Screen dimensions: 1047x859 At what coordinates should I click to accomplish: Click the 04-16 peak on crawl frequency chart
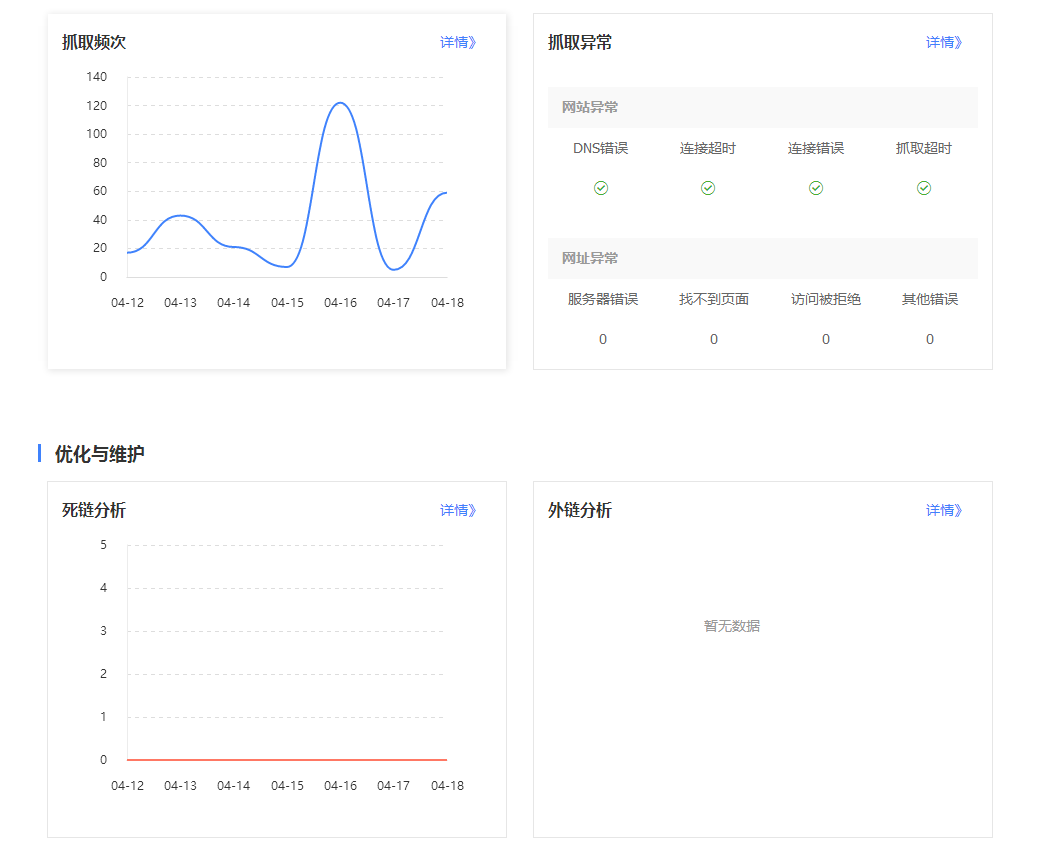click(x=340, y=103)
